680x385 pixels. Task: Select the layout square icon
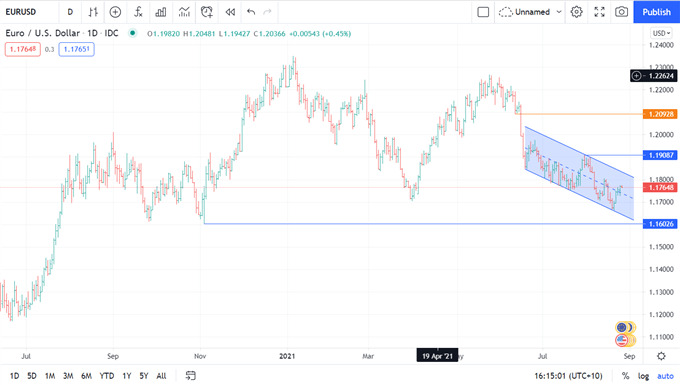483,12
